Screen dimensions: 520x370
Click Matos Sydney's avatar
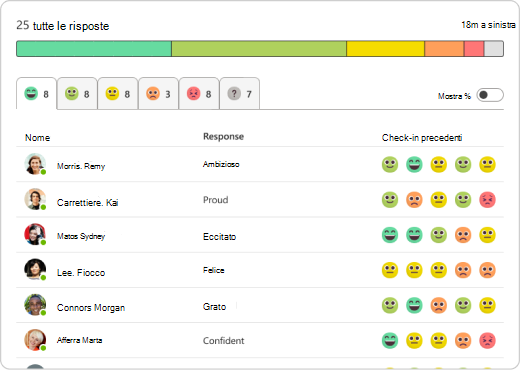coord(35,234)
